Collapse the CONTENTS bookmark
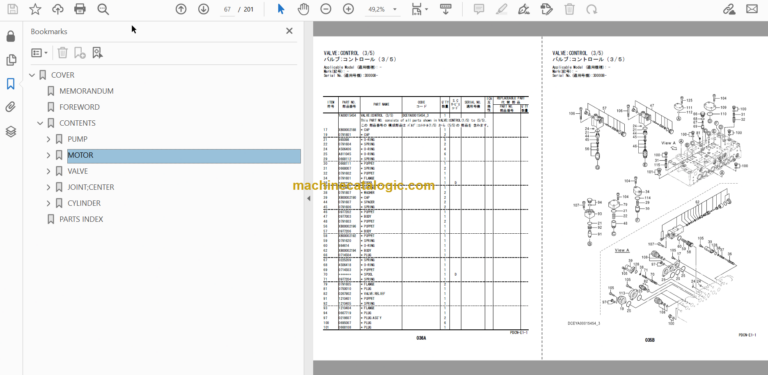The image size is (768, 375). coord(40,123)
